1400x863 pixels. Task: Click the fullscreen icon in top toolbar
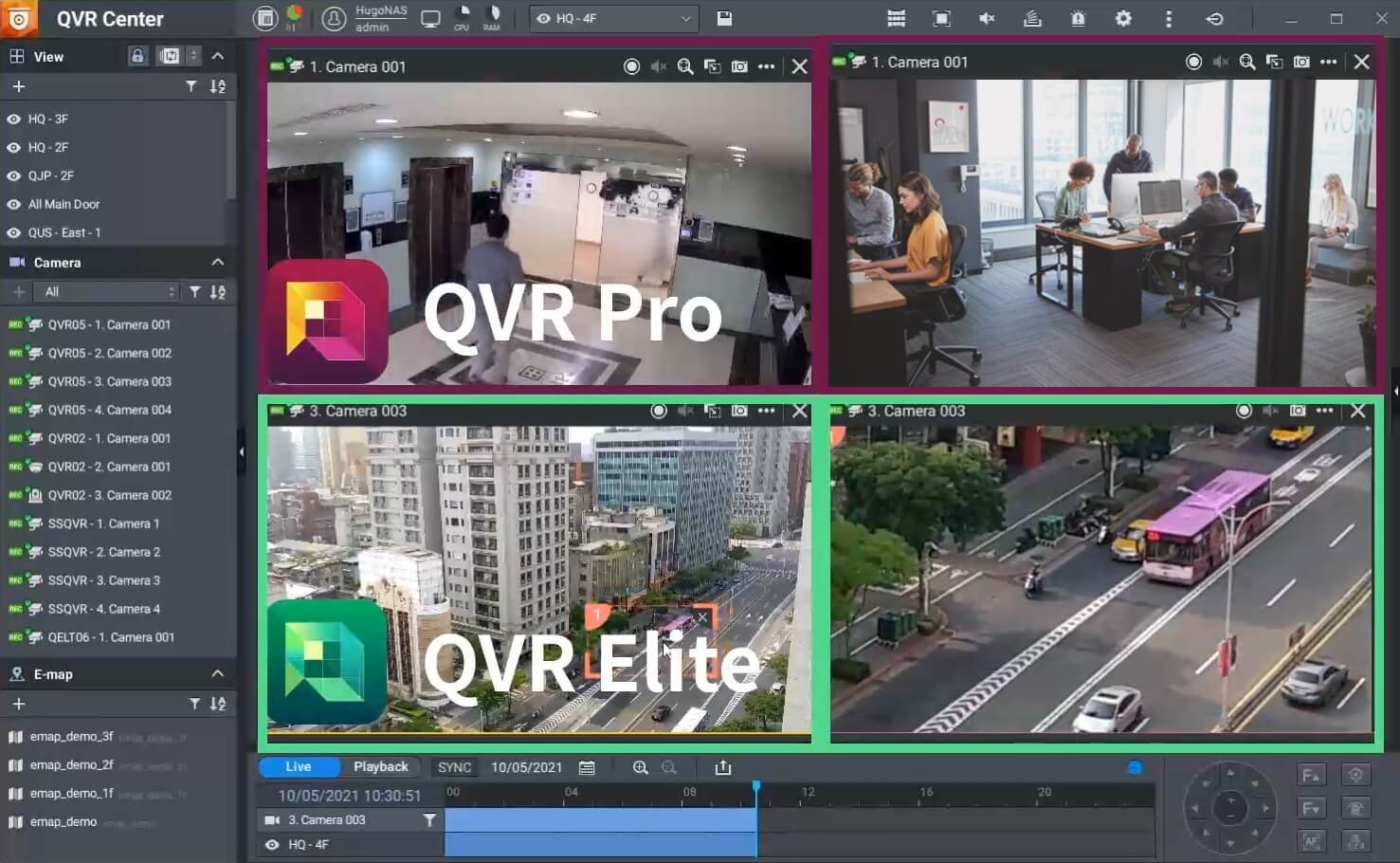[x=941, y=18]
